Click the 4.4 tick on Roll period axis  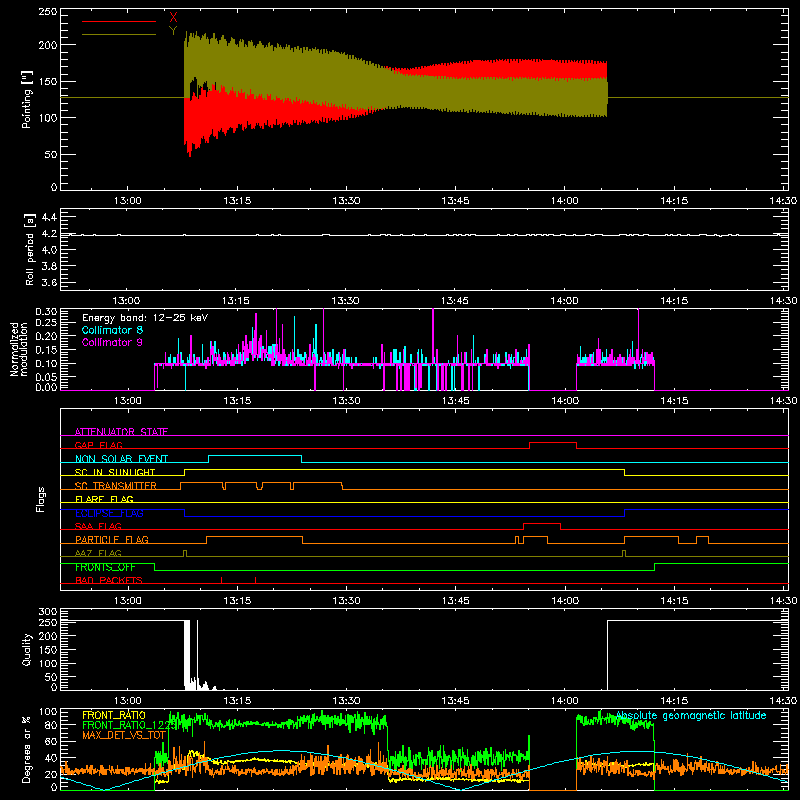coord(49,217)
